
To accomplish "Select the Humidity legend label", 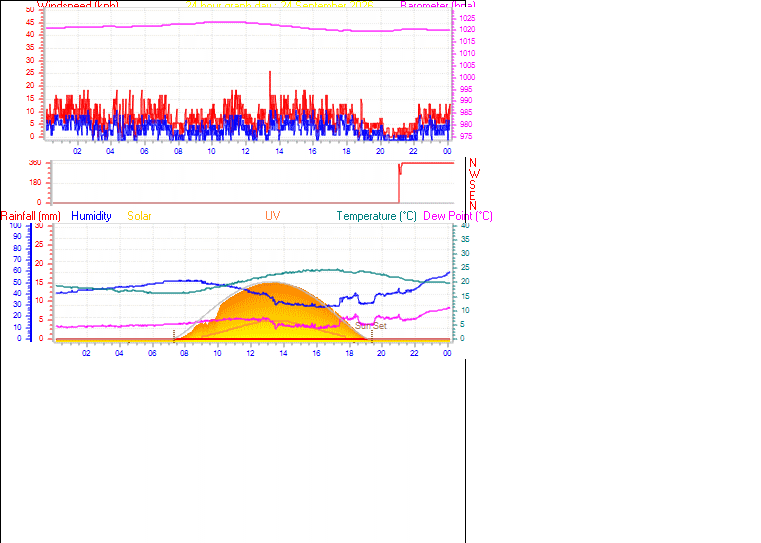I will coord(91,216).
